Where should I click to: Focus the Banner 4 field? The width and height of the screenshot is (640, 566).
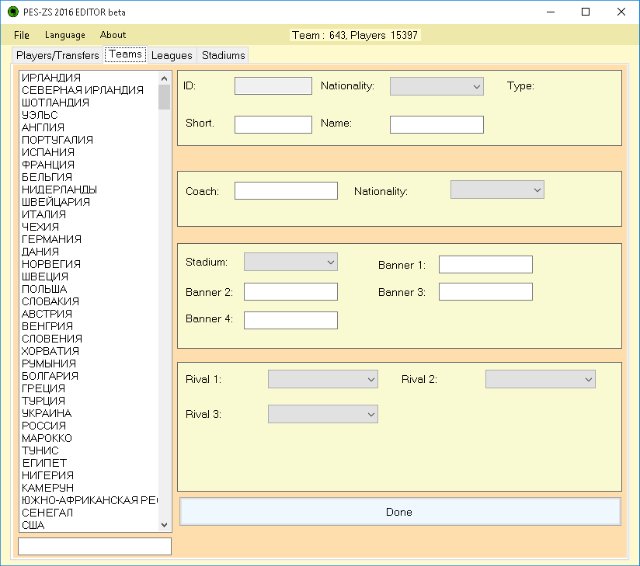pyautogui.click(x=291, y=320)
